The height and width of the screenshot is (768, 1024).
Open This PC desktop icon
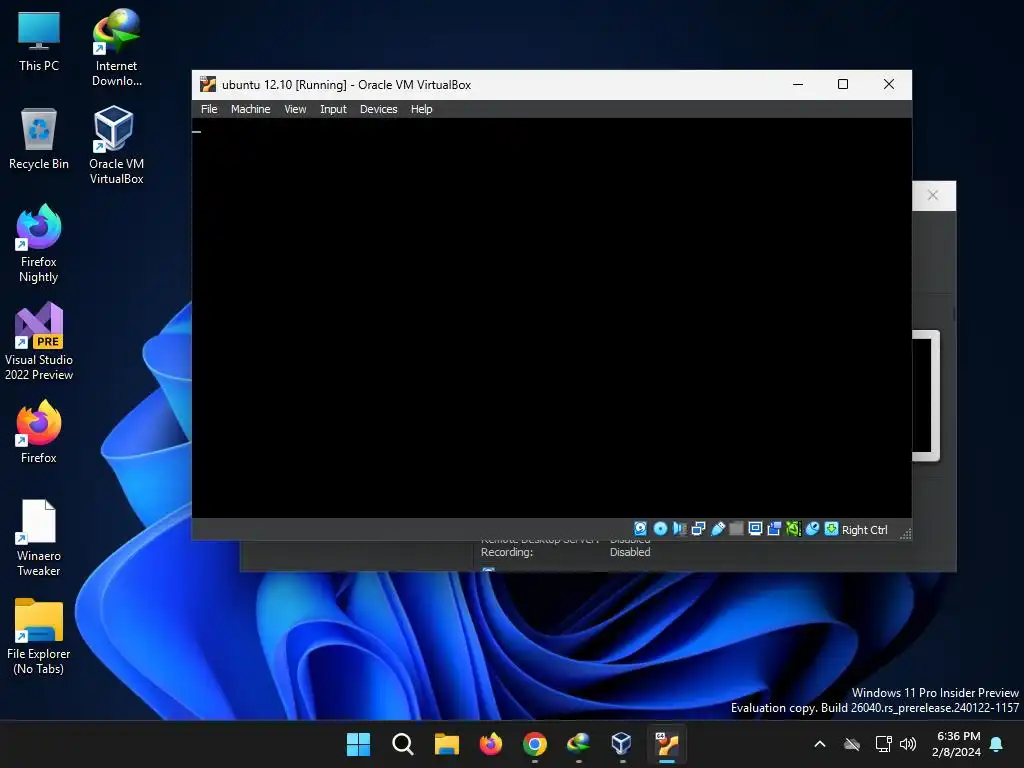(39, 42)
